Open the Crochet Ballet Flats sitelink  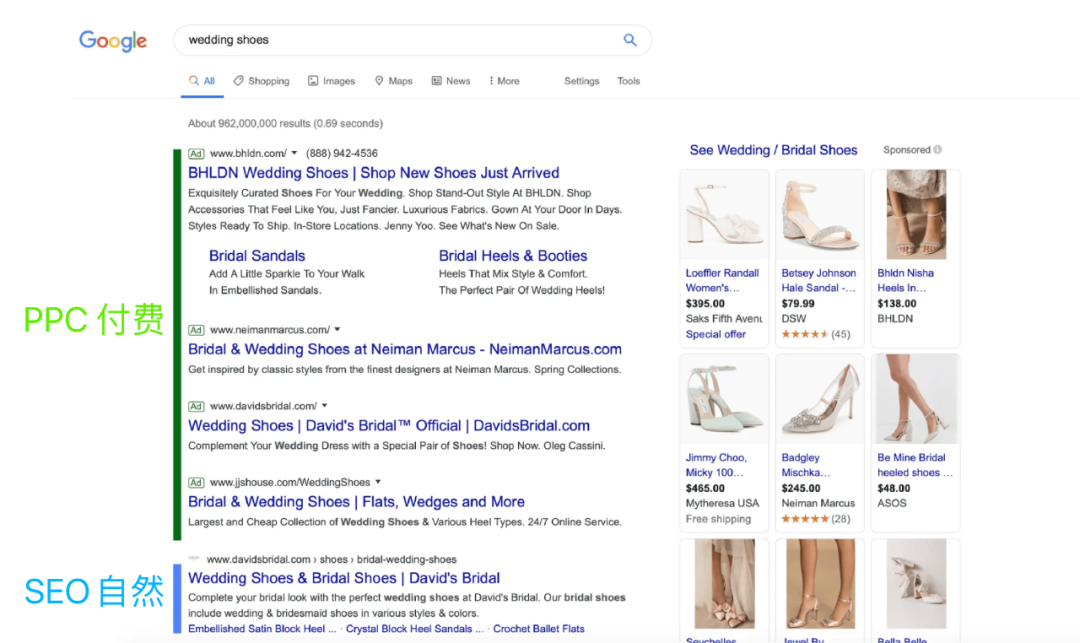(539, 629)
